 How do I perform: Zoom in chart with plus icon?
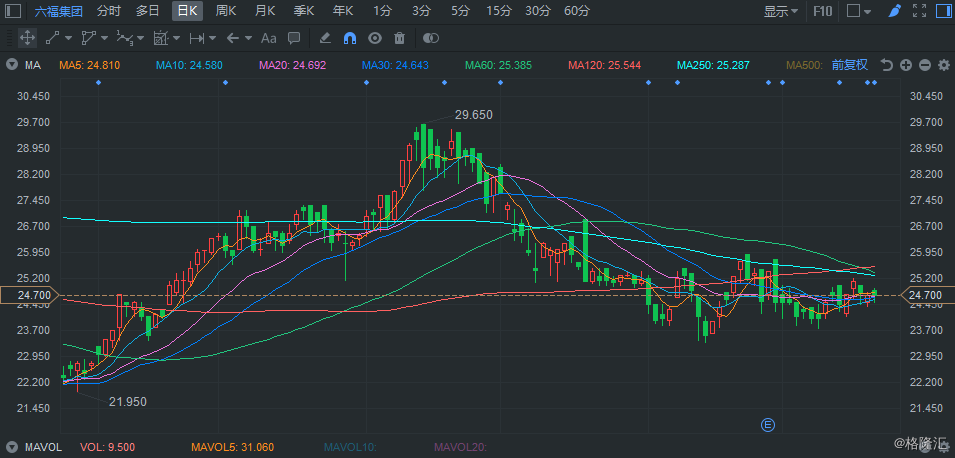(x=906, y=65)
